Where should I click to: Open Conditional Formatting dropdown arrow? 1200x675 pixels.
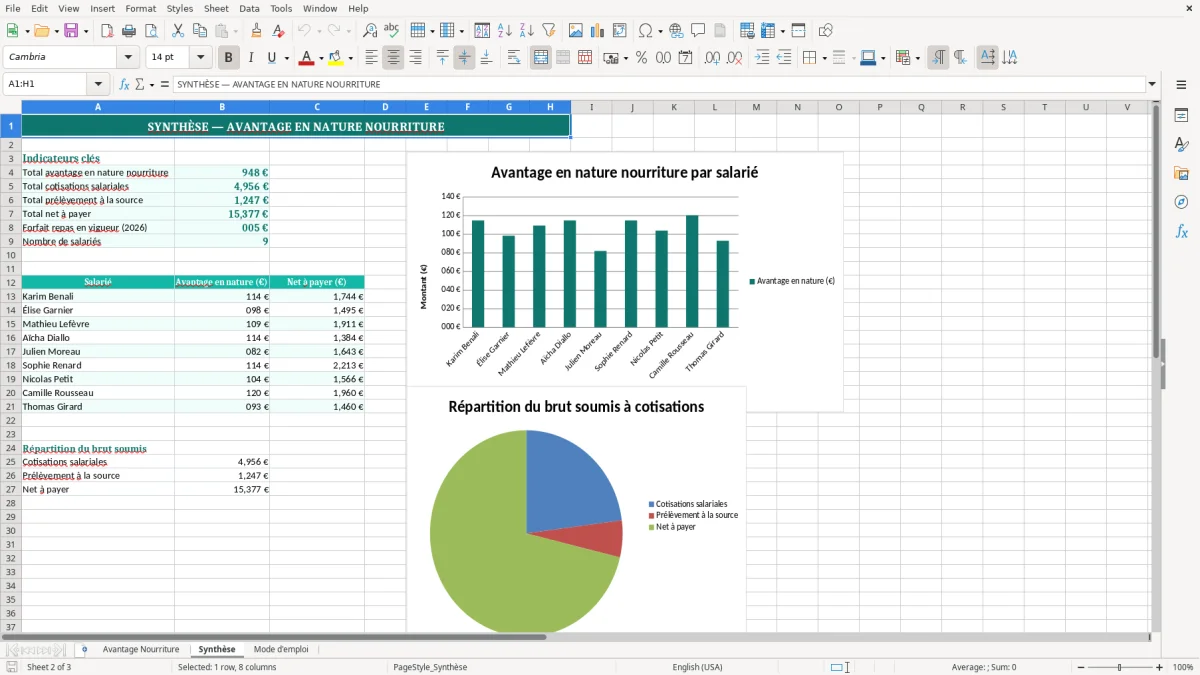pos(917,58)
